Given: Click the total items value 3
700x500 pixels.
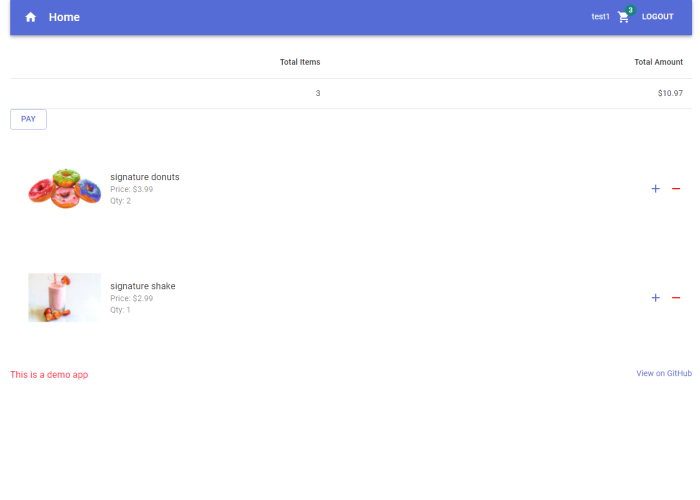Looking at the screenshot, I should [318, 93].
